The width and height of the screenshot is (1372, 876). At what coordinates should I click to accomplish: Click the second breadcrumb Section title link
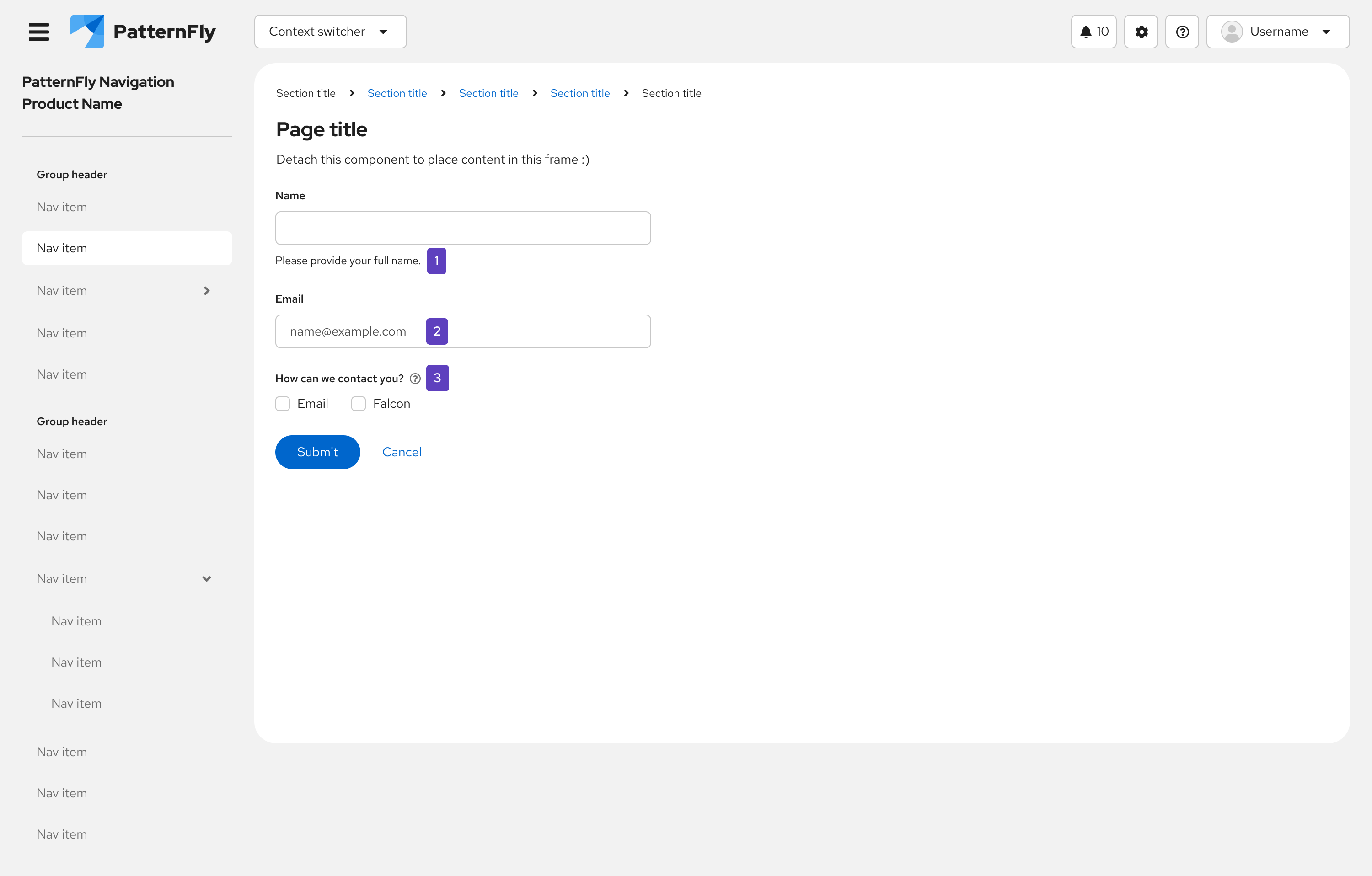pos(397,93)
